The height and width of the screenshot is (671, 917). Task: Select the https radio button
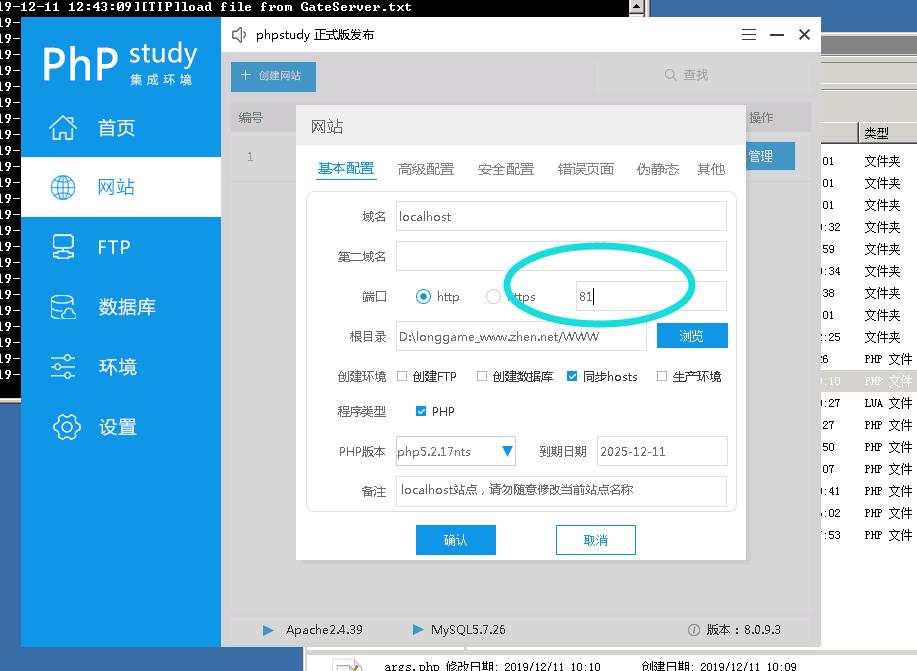click(493, 296)
